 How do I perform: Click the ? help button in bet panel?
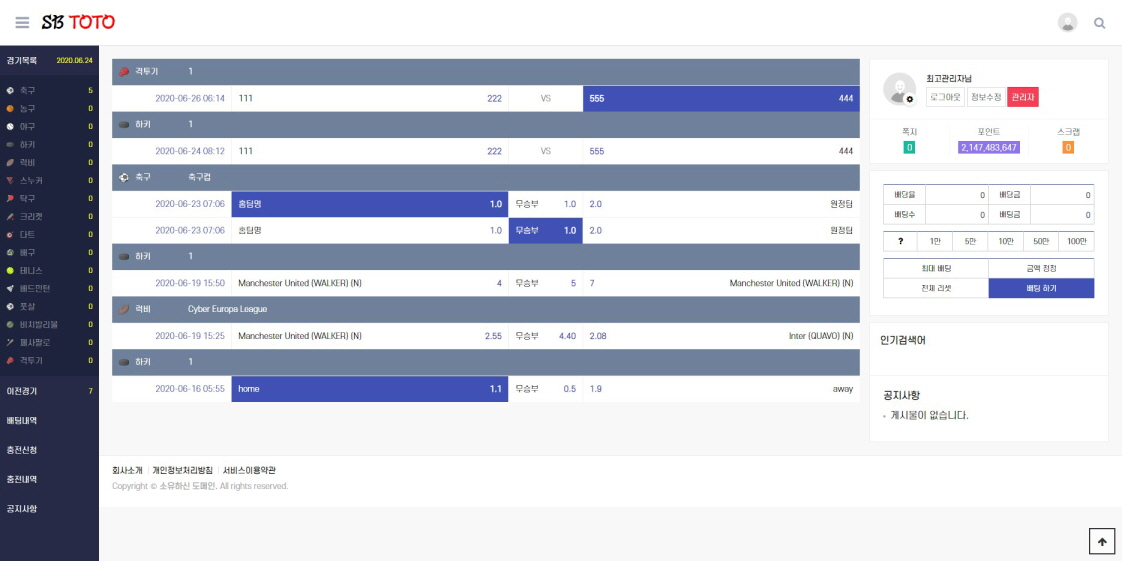[901, 242]
